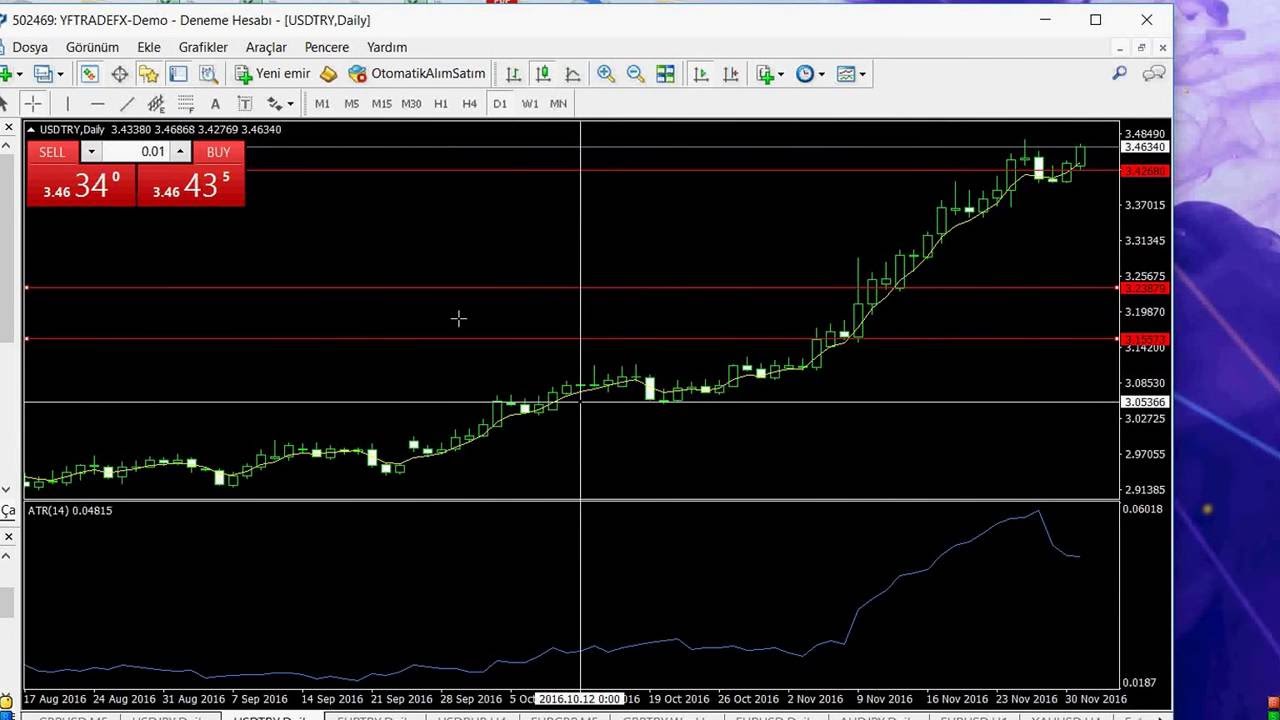Image resolution: width=1280 pixels, height=720 pixels.
Task: Expand the Indicators dropdown arrow
Action: pyautogui.click(x=781, y=74)
